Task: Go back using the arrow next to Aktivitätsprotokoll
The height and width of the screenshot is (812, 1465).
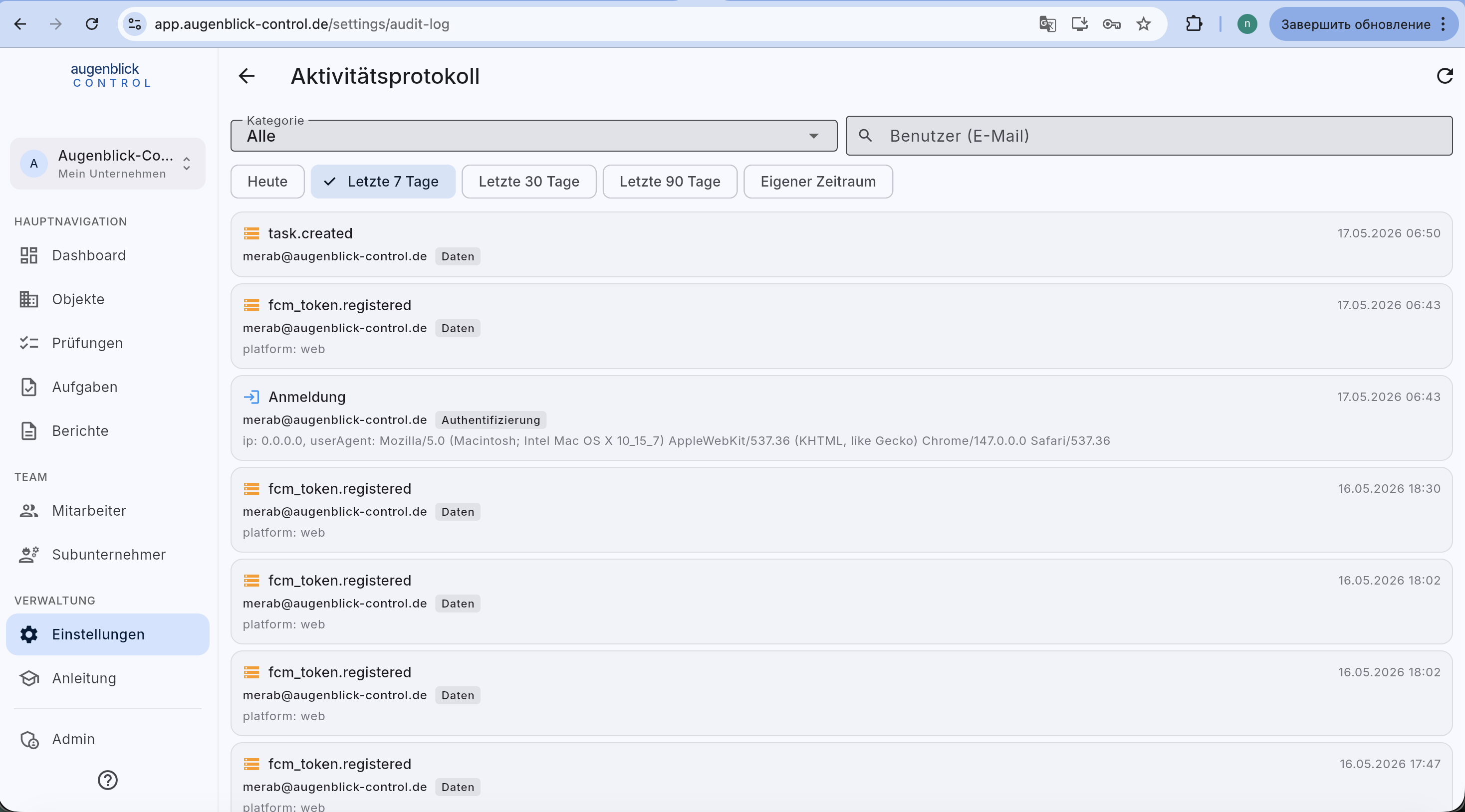Action: point(246,76)
